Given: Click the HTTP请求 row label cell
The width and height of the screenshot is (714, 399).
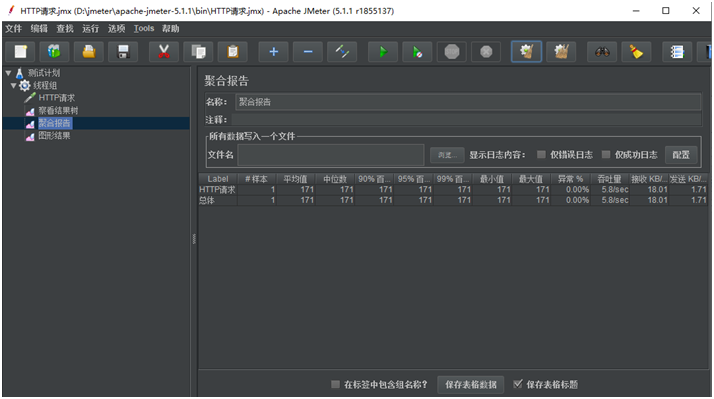Looking at the screenshot, I should 218,189.
